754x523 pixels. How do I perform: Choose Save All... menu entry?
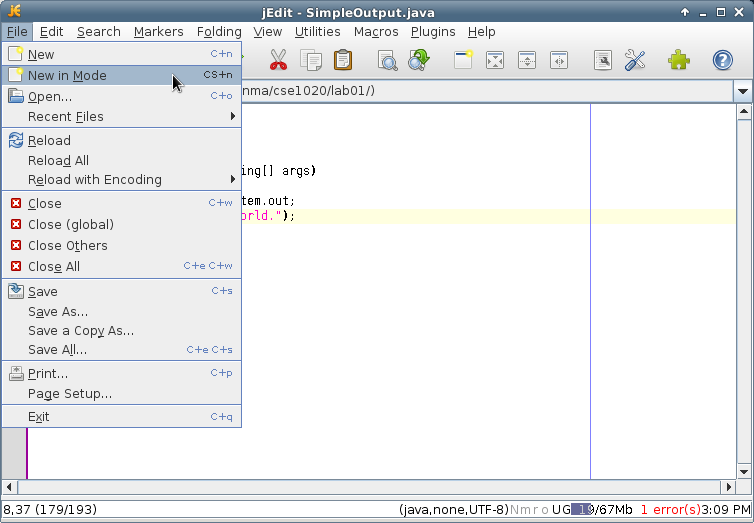point(122,350)
